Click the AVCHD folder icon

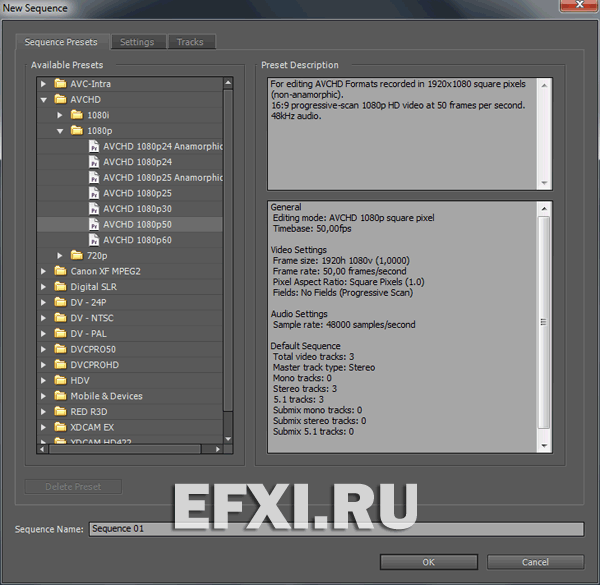[x=60, y=99]
